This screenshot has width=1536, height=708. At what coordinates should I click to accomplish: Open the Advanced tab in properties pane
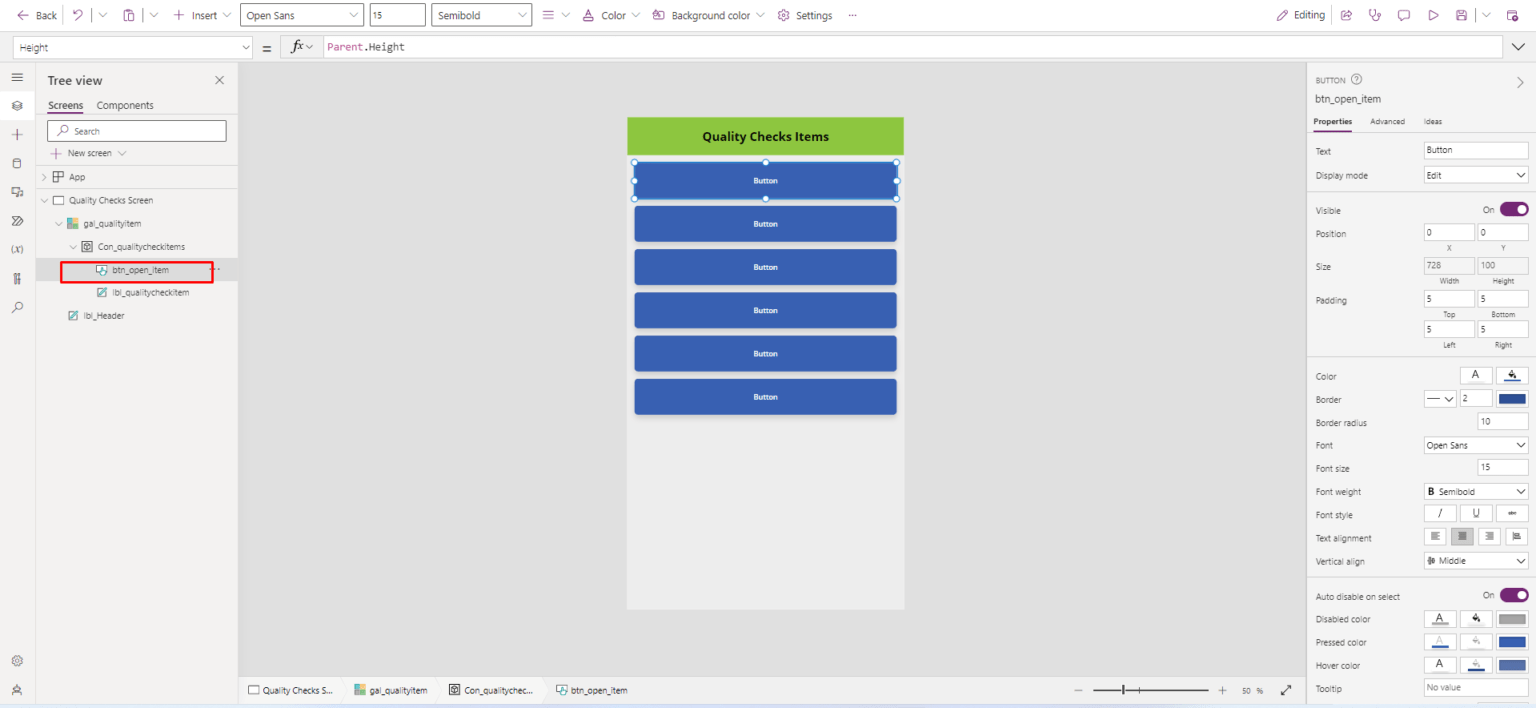tap(1388, 121)
